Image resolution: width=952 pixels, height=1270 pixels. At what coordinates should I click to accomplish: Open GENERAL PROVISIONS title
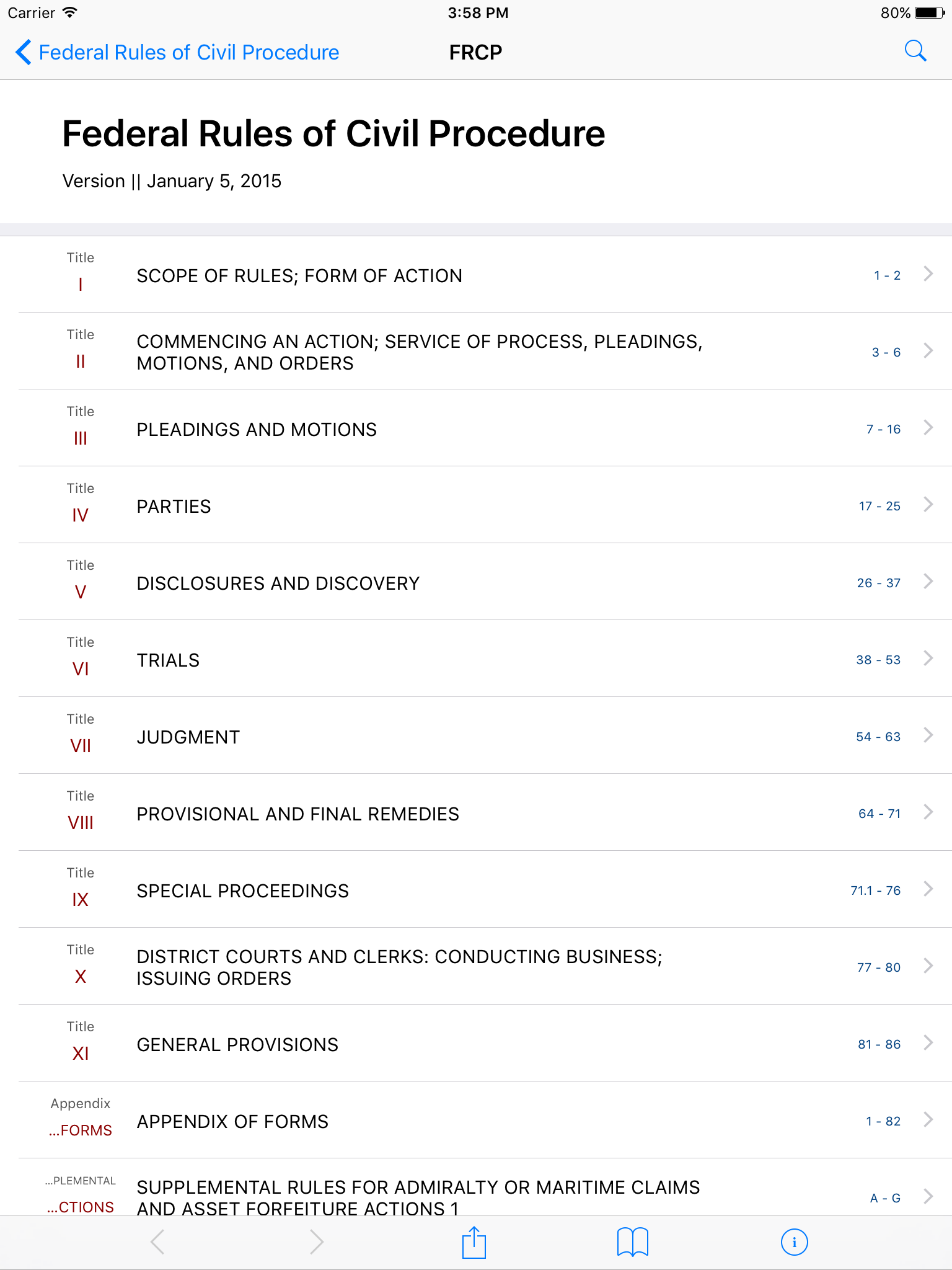237,1045
